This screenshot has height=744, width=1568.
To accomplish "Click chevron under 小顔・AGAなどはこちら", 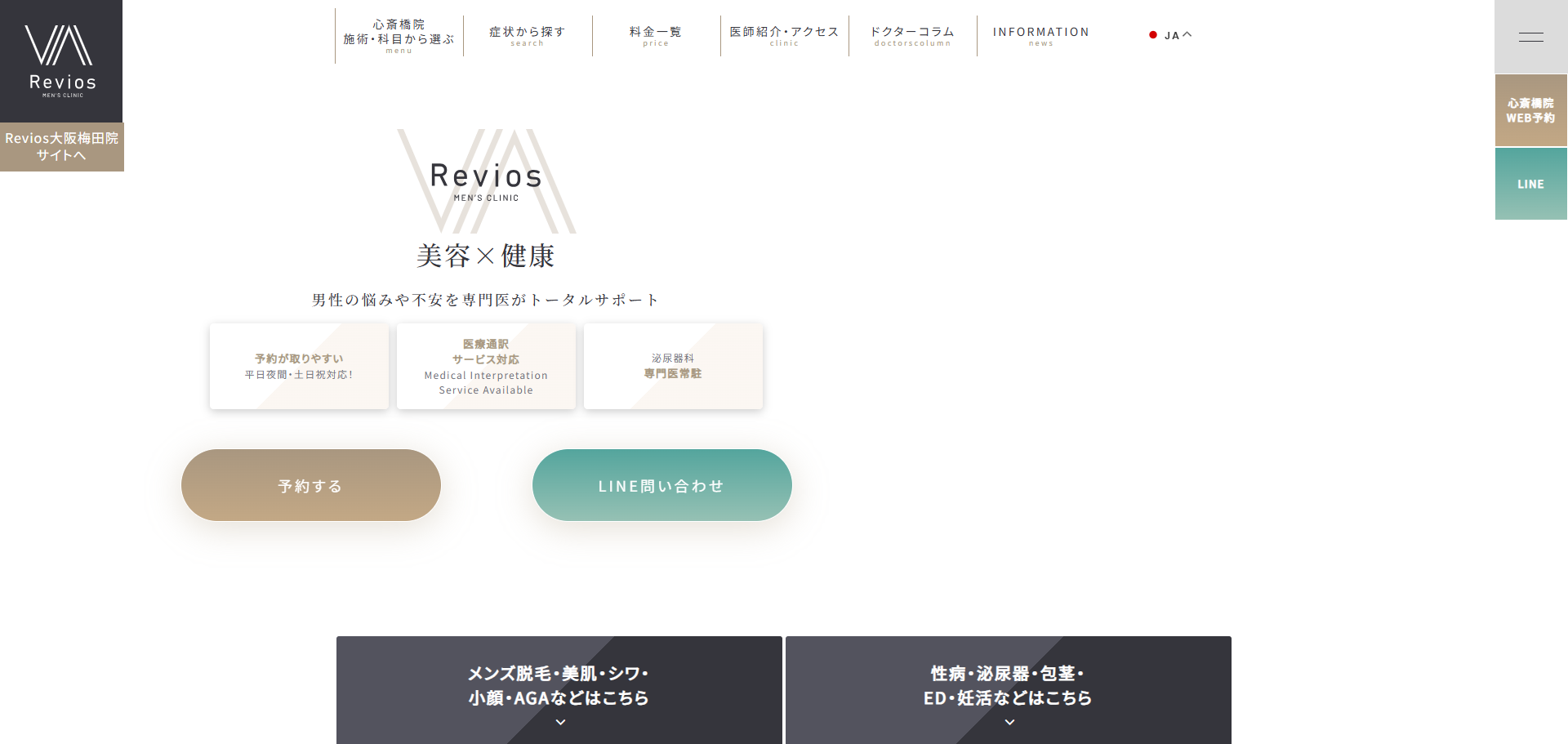I will tap(560, 722).
